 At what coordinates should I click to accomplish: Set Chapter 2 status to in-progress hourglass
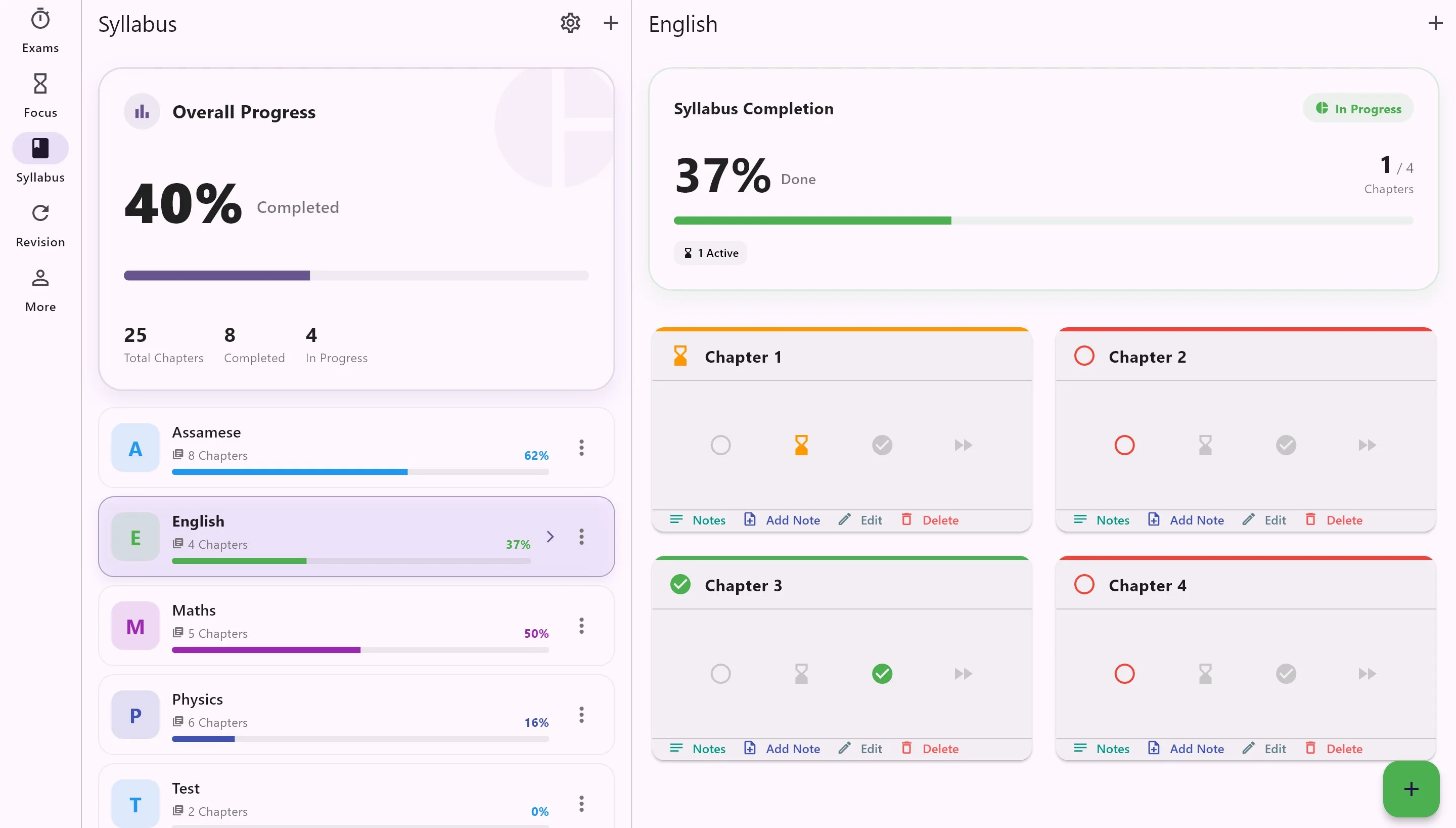click(1205, 445)
